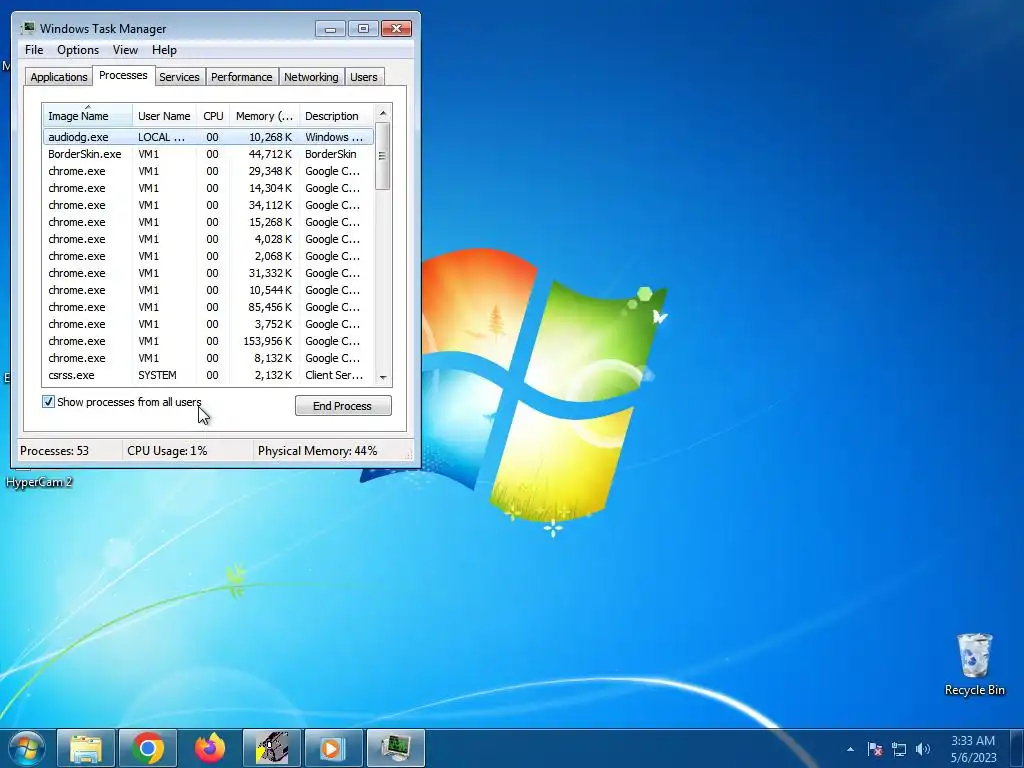This screenshot has height=768, width=1024.
Task: Switch to the Users tab
Action: tap(364, 76)
